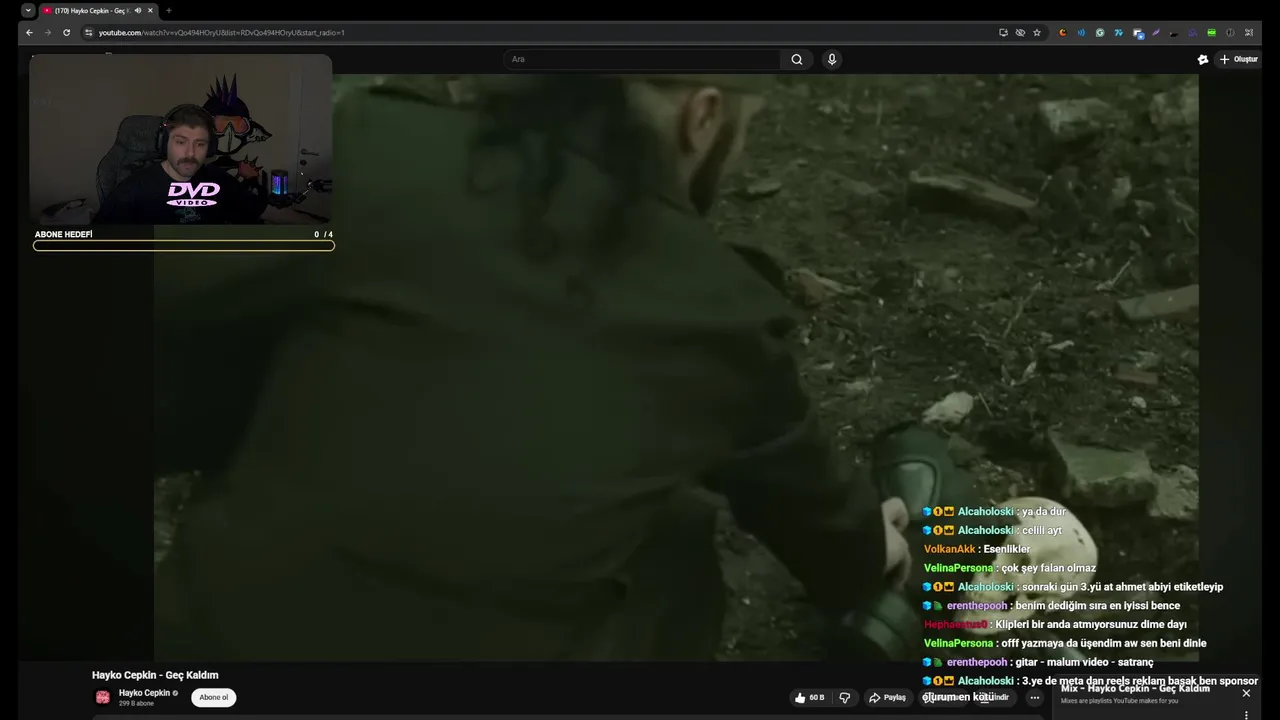Go forward in browser history
The height and width of the screenshot is (720, 1280).
point(47,32)
